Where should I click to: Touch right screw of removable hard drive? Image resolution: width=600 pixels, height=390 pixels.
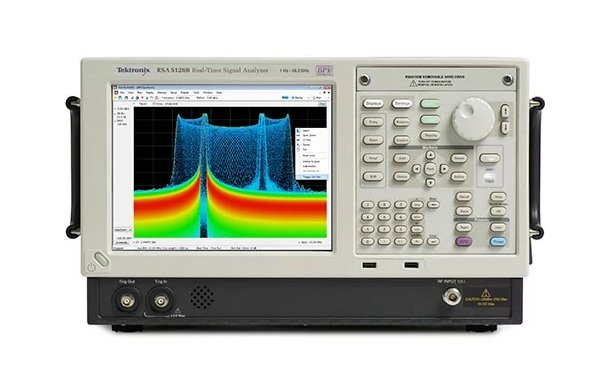pyautogui.click(x=508, y=80)
